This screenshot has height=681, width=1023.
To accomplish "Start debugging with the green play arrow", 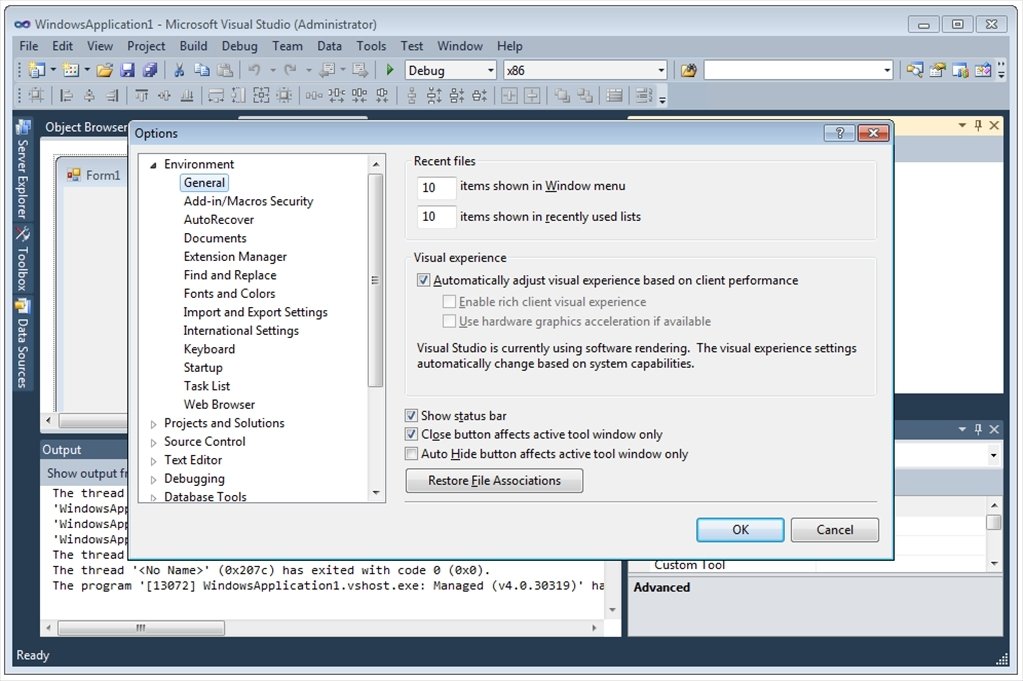I will pos(389,69).
